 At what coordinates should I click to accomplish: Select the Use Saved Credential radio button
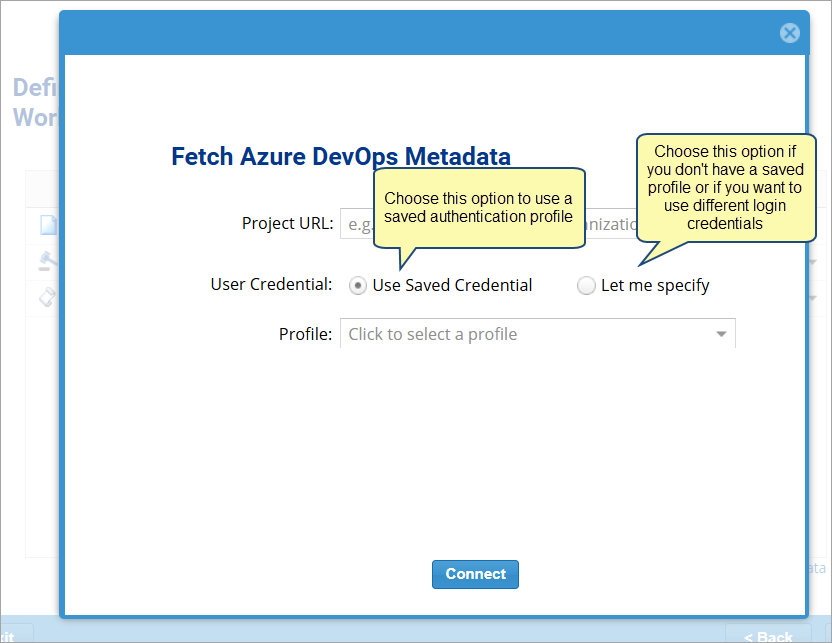coord(358,286)
